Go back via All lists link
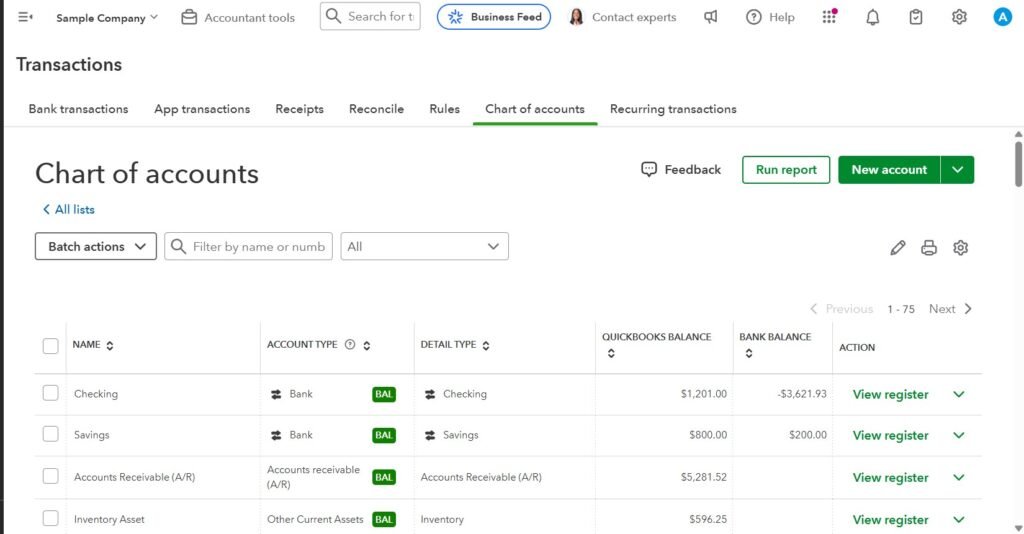This screenshot has height=534, width=1024. [69, 209]
